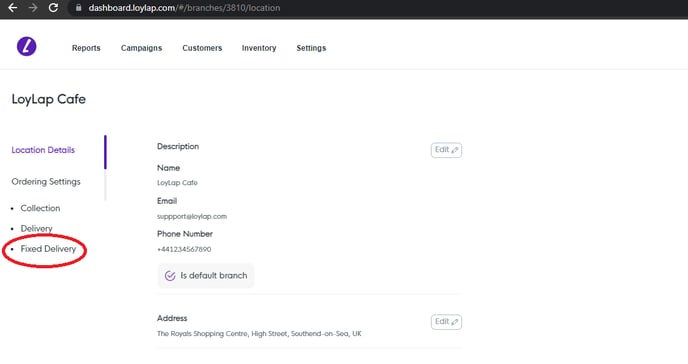Click the email suppport@loylap.com
Image resolution: width=688 pixels, height=364 pixels.
tap(192, 216)
